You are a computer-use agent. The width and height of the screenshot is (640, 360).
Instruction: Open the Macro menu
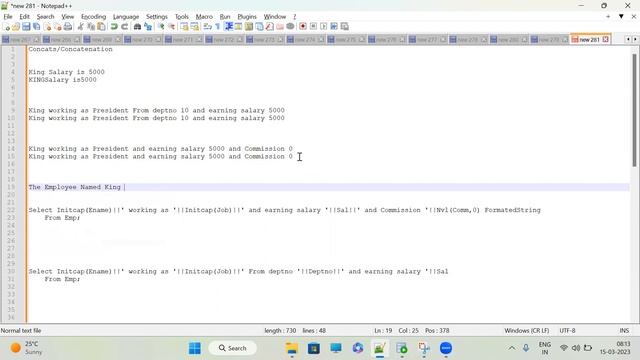[x=204, y=17]
